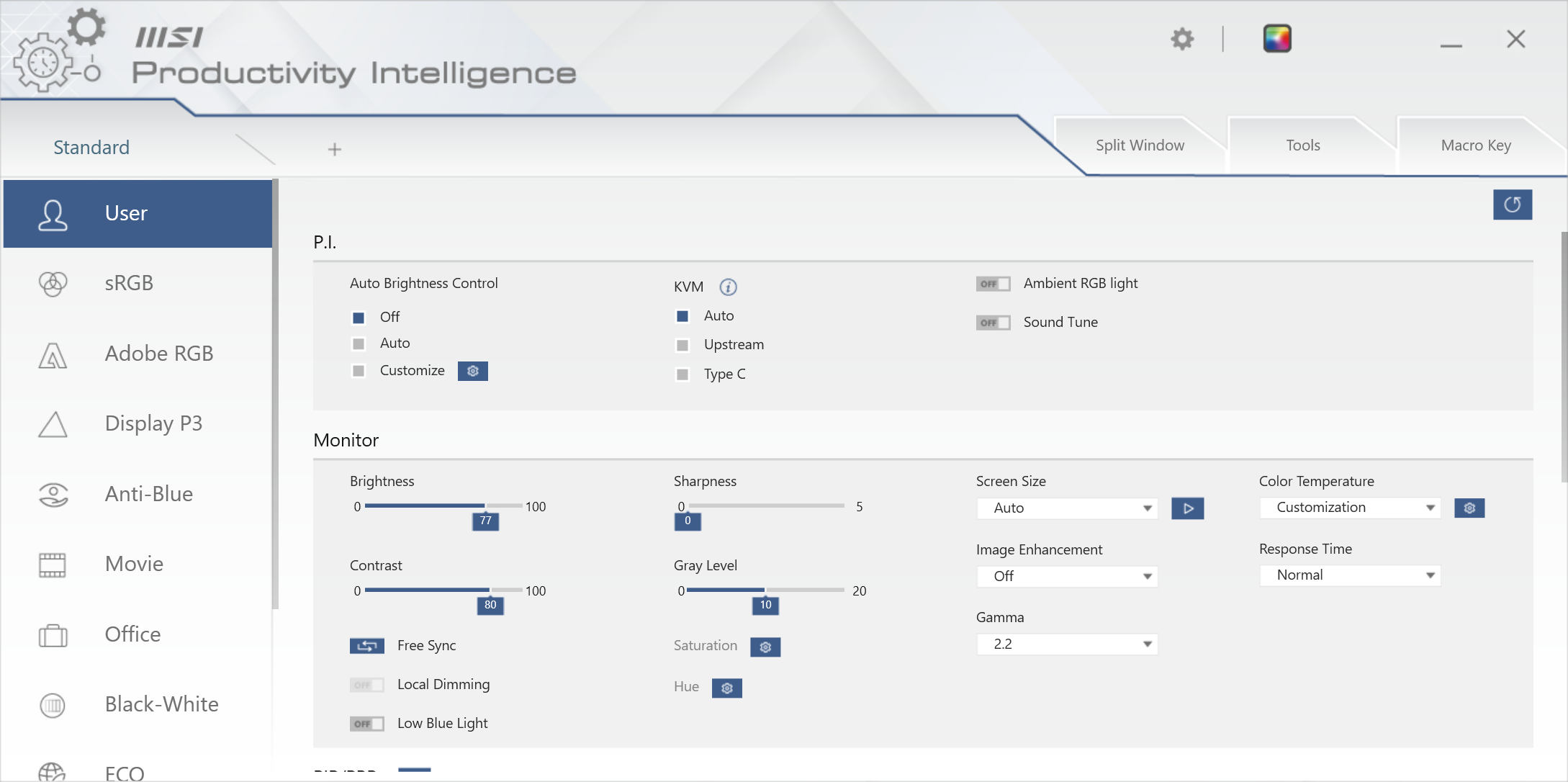Click the User profile icon
1568x782 pixels.
click(53, 214)
